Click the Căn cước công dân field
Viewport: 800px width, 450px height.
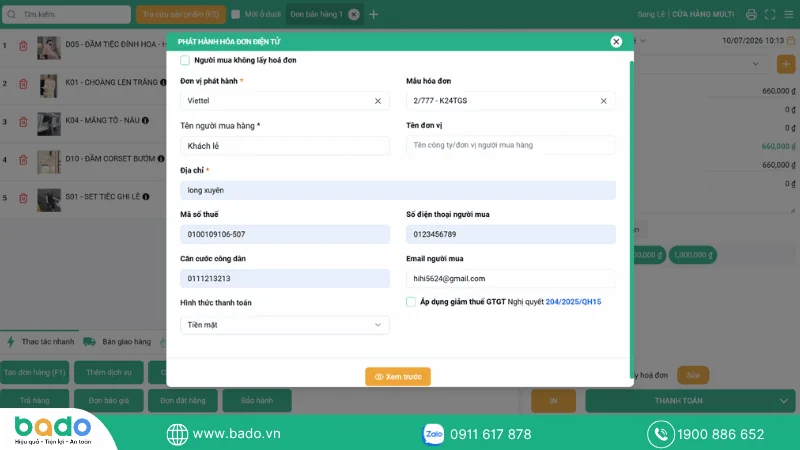pos(285,279)
